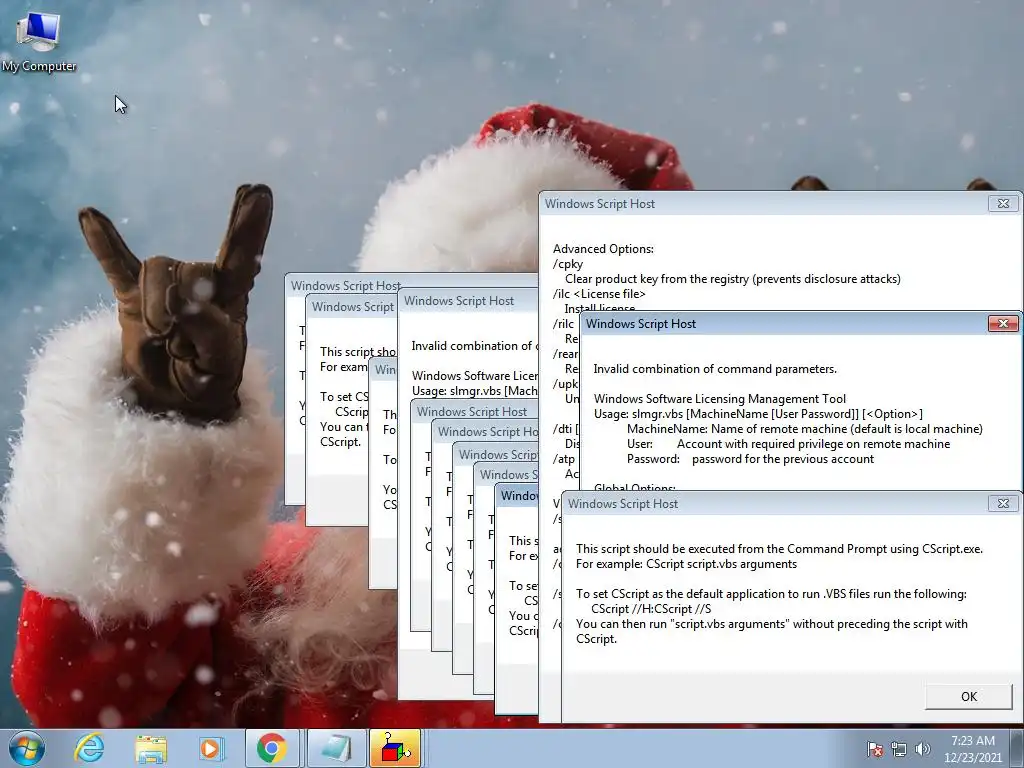Click "Windows Software Licensing Management Tool" in red-X dialog
Viewport: 1024px width, 768px height.
point(720,398)
